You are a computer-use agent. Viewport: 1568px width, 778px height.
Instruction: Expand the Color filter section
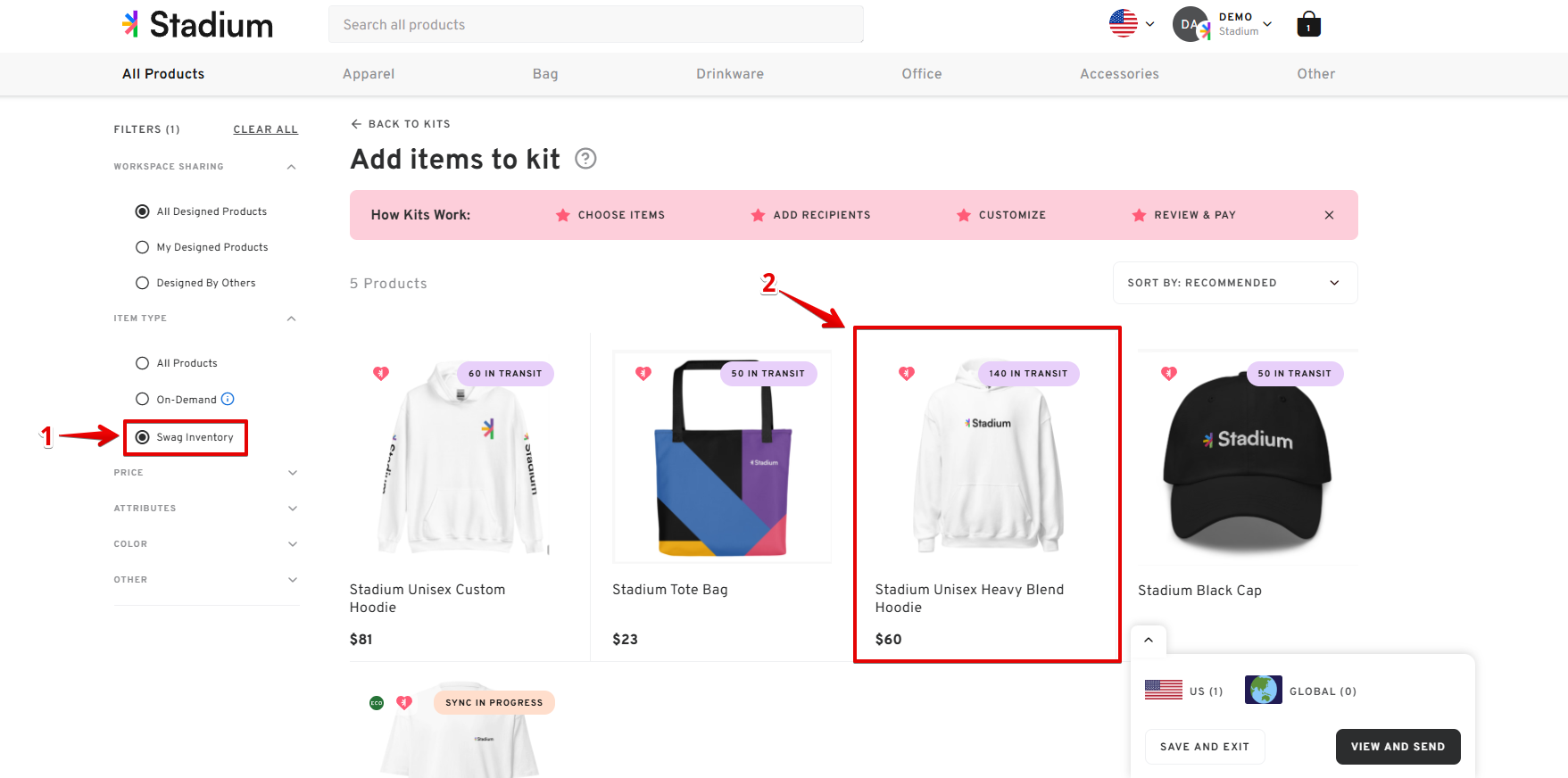pos(205,544)
